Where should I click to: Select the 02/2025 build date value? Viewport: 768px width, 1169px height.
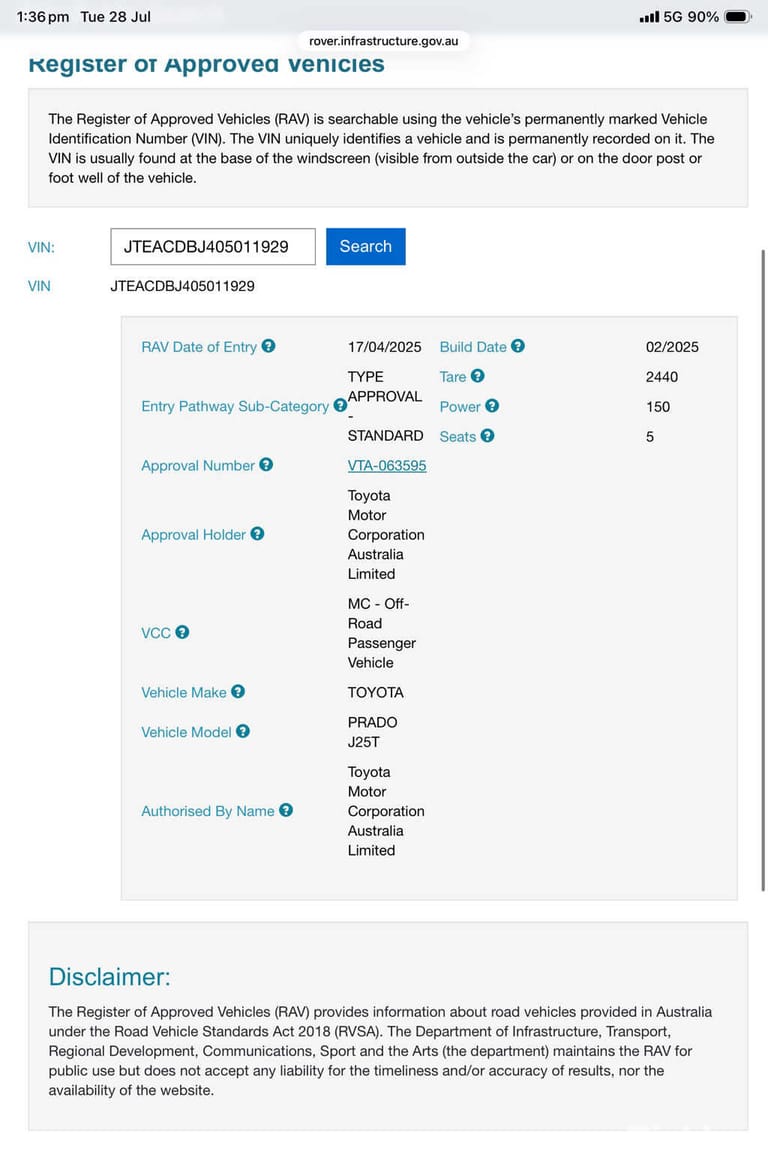point(673,347)
